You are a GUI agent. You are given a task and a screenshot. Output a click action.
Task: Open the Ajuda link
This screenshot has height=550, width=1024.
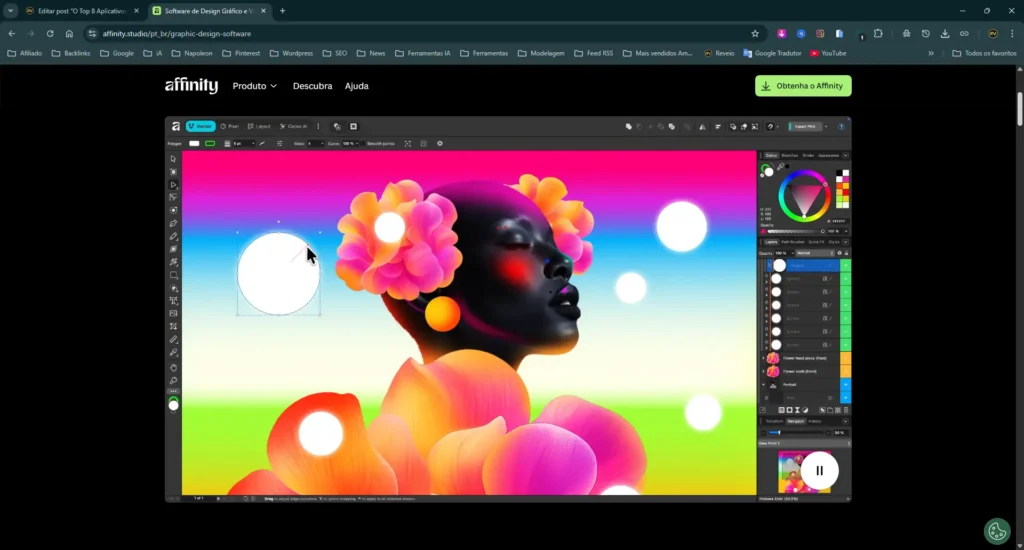pyautogui.click(x=356, y=86)
